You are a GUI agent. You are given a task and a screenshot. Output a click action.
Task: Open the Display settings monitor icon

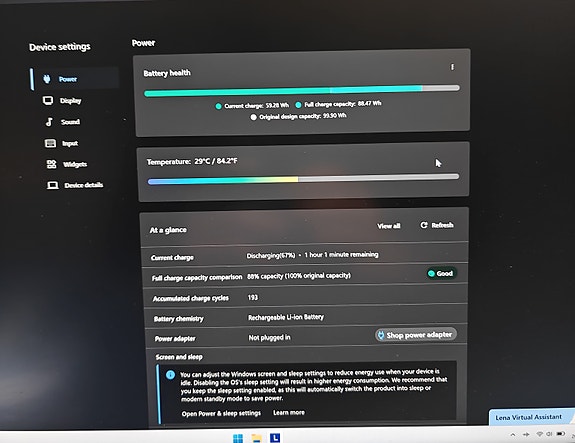click(48, 100)
